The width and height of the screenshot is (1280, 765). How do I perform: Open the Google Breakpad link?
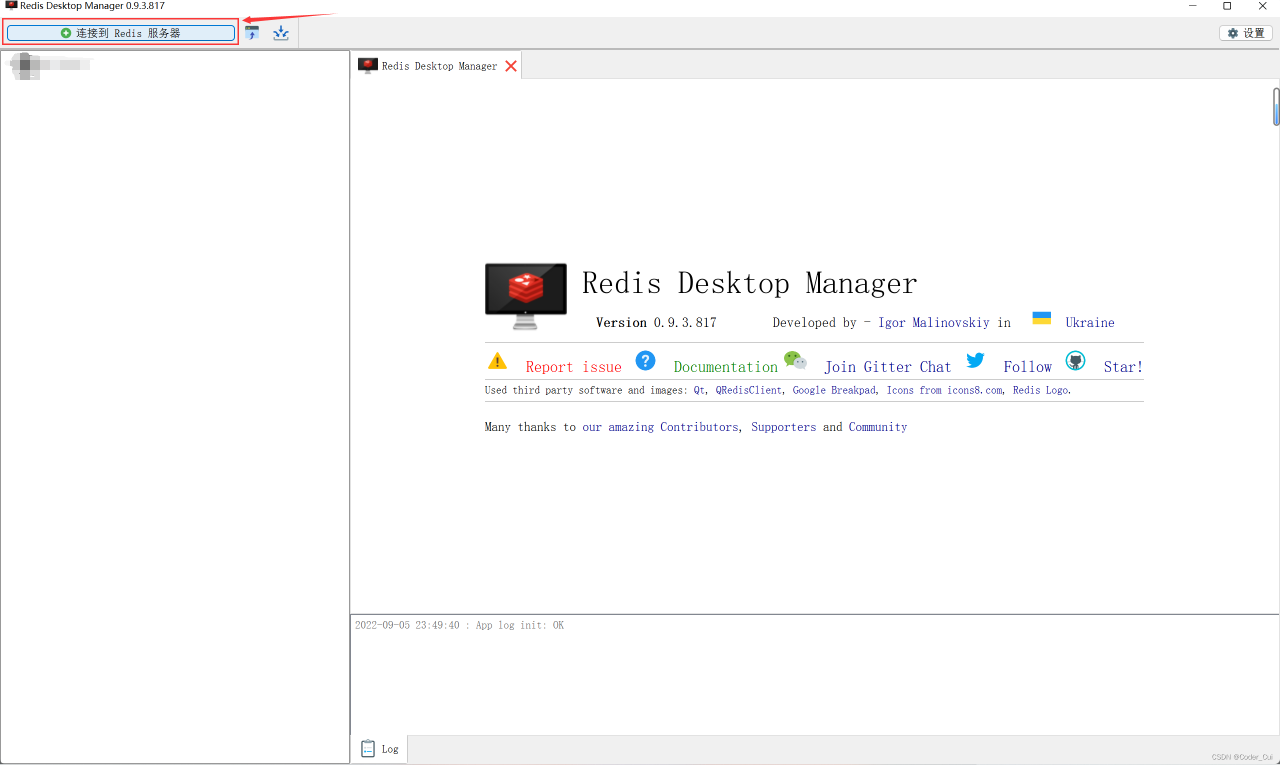click(834, 391)
